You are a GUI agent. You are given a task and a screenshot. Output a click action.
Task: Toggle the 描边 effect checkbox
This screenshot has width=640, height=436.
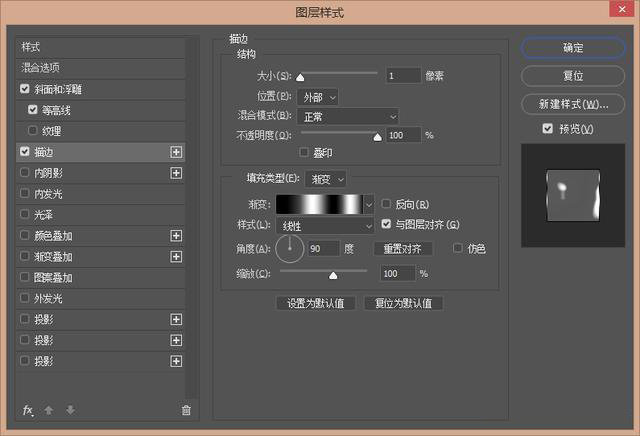24,151
